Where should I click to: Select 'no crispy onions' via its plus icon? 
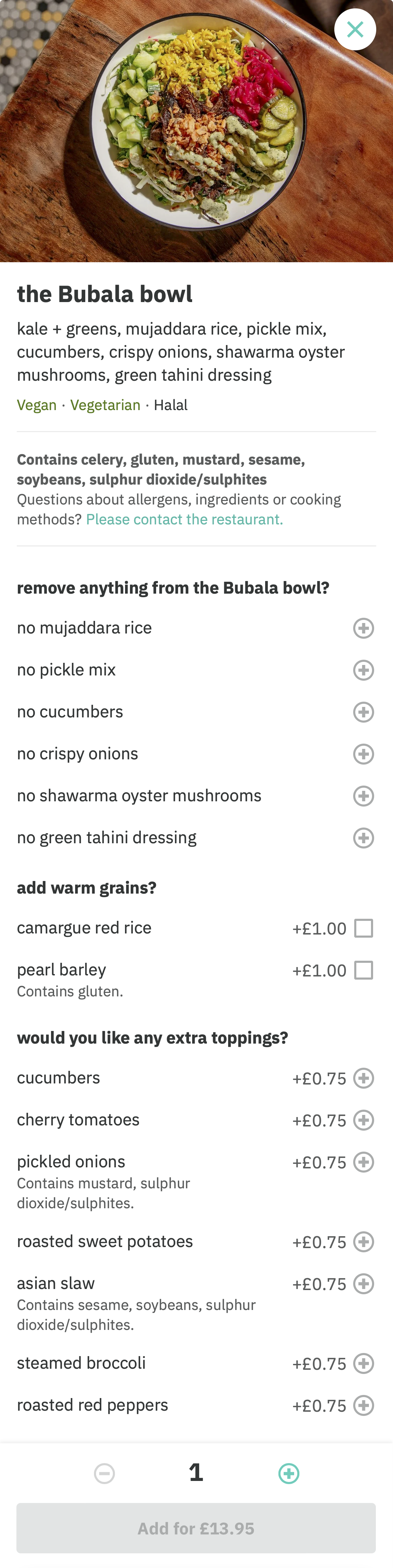click(x=363, y=753)
